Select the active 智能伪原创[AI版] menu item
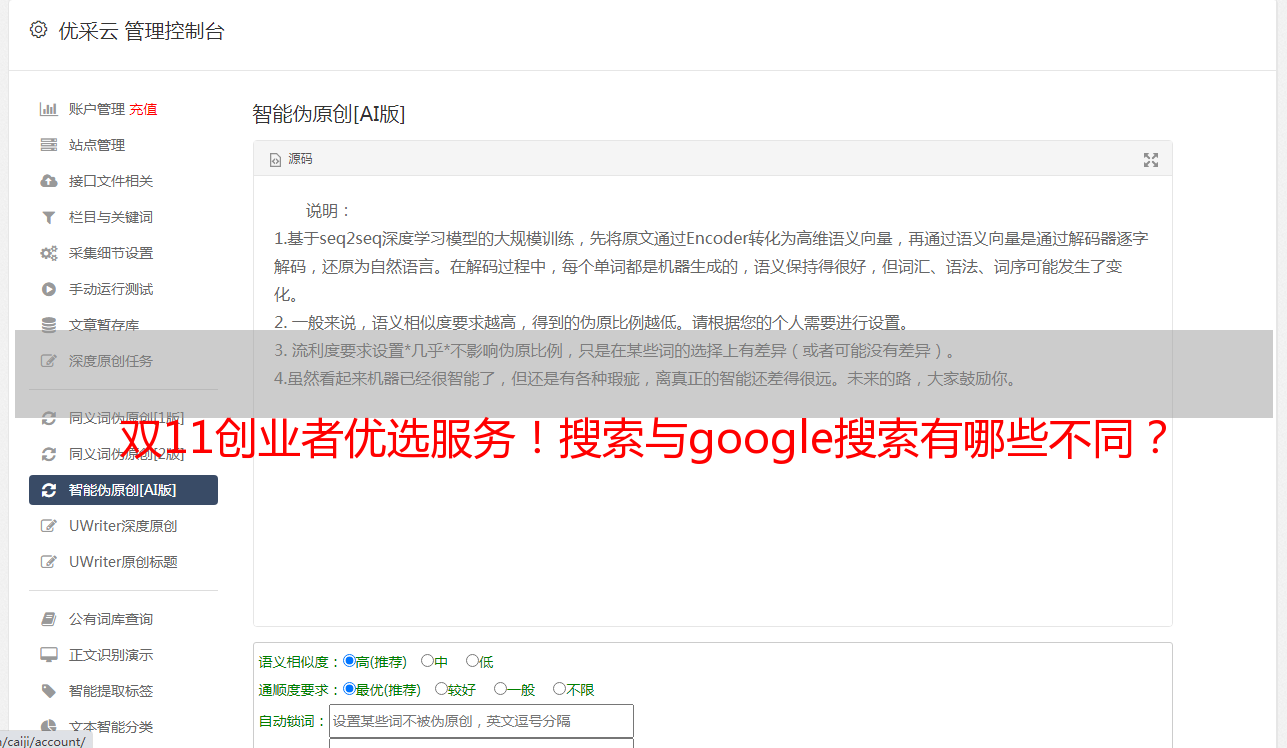 [x=123, y=490]
